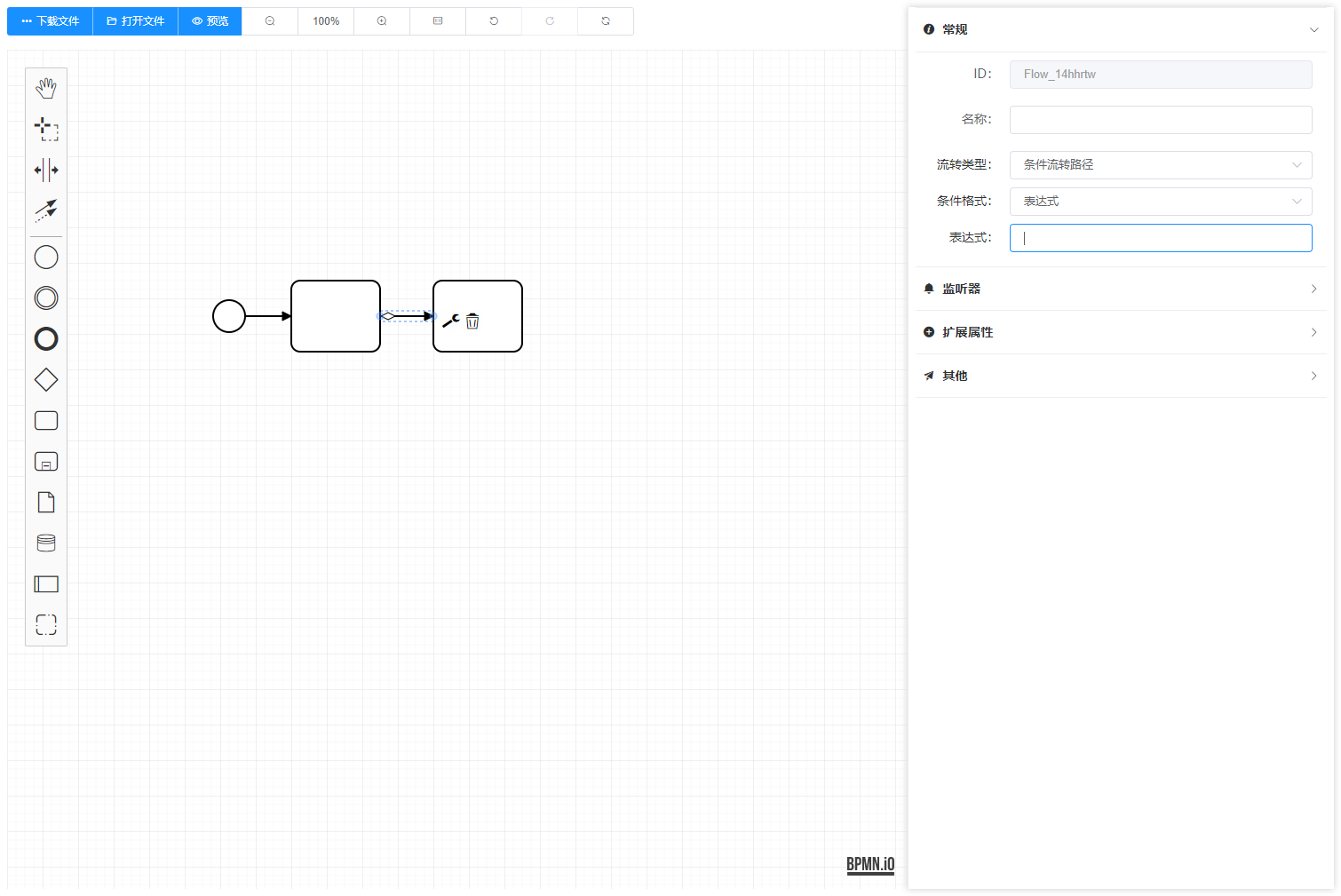Undo the last action

click(494, 21)
